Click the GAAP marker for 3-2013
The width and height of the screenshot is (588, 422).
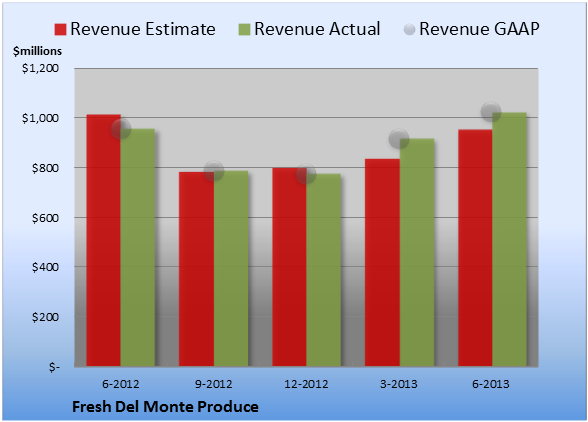click(399, 138)
